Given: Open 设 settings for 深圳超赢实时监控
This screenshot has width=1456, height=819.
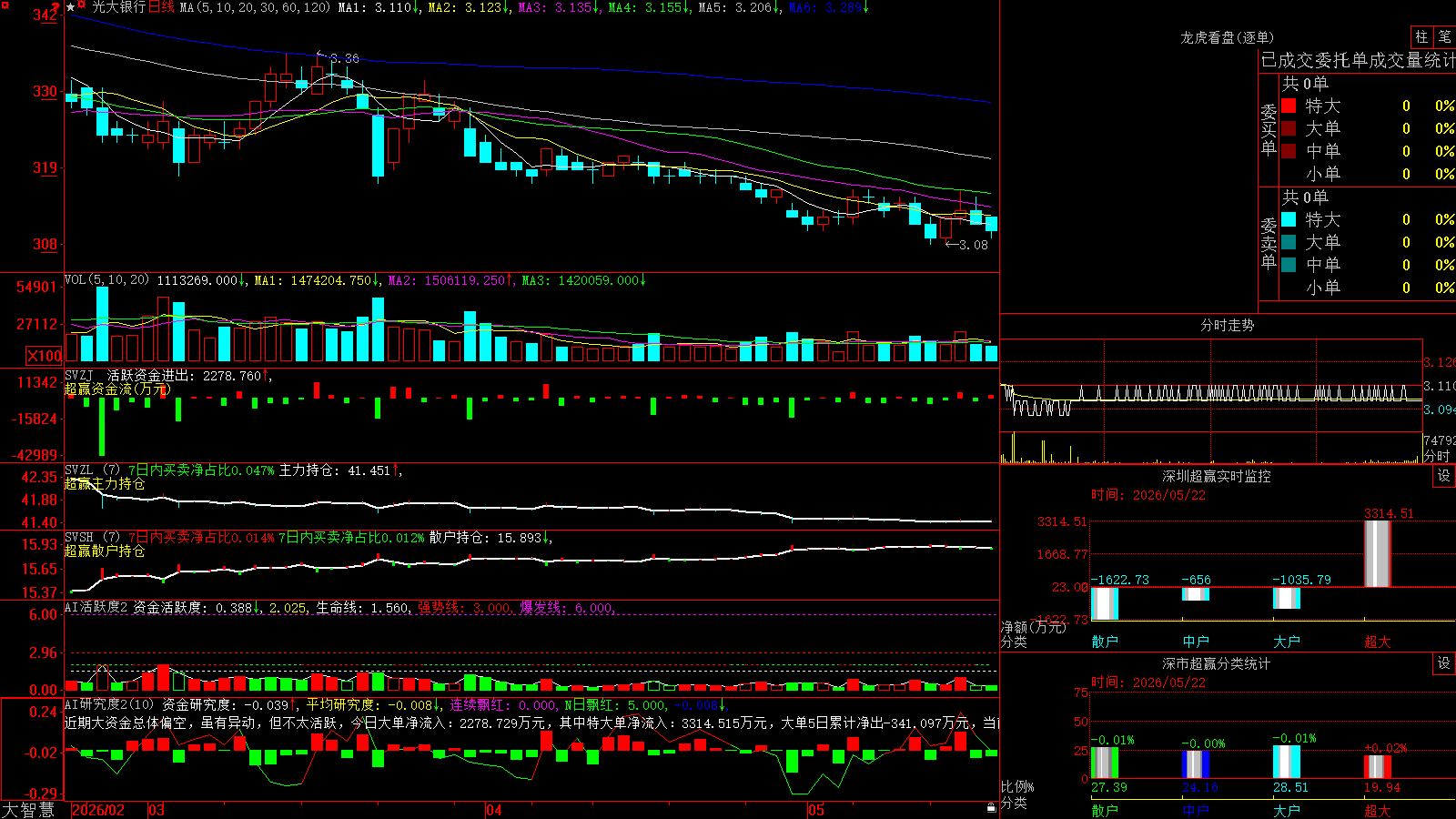Looking at the screenshot, I should pos(1444,476).
